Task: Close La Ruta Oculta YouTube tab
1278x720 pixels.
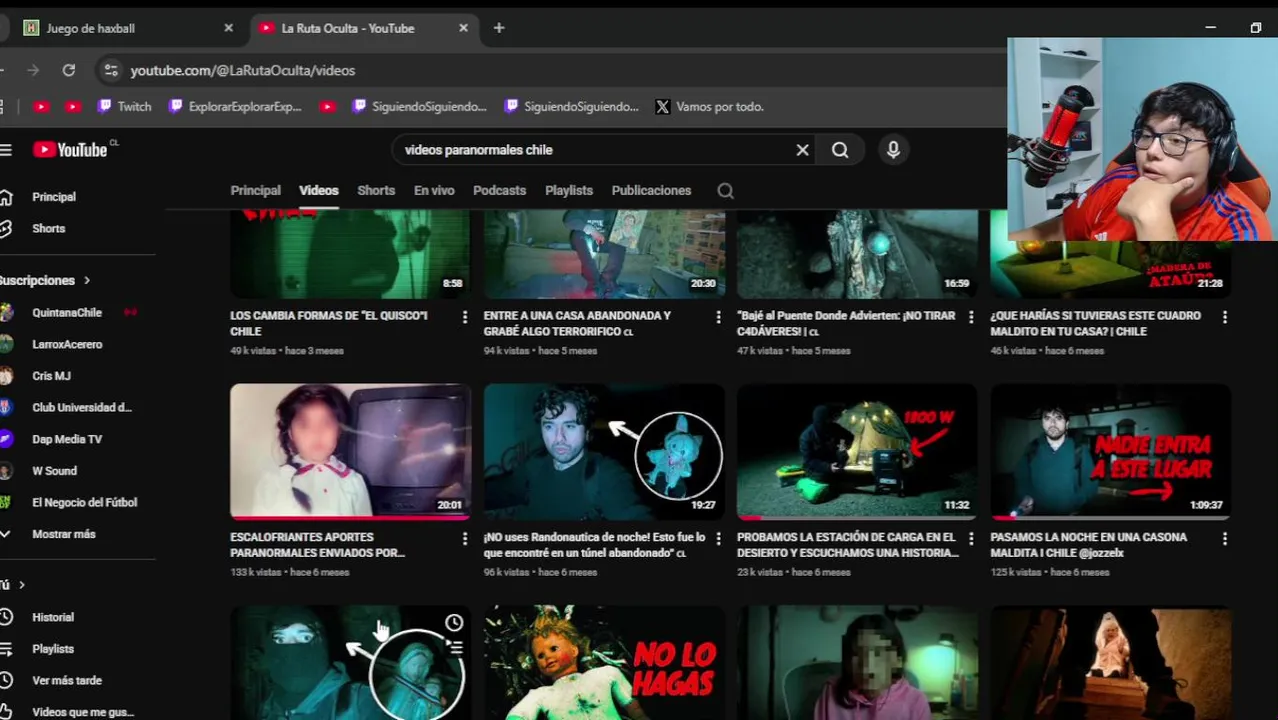Action: pyautogui.click(x=463, y=28)
